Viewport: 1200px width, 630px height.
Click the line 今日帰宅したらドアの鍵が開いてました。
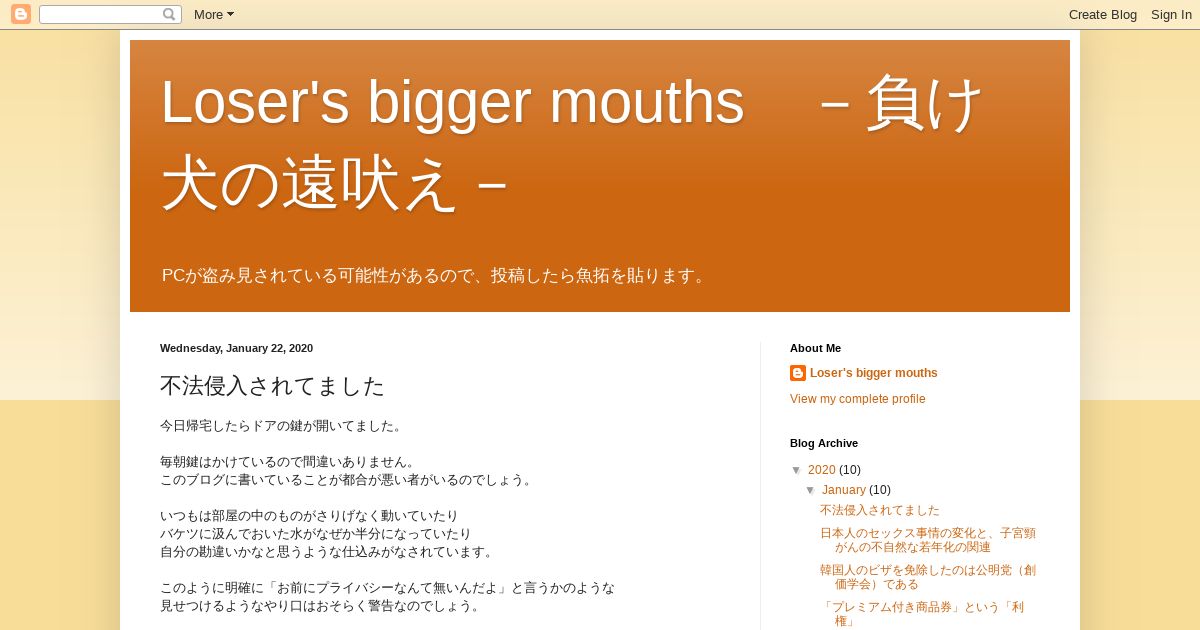(x=283, y=426)
